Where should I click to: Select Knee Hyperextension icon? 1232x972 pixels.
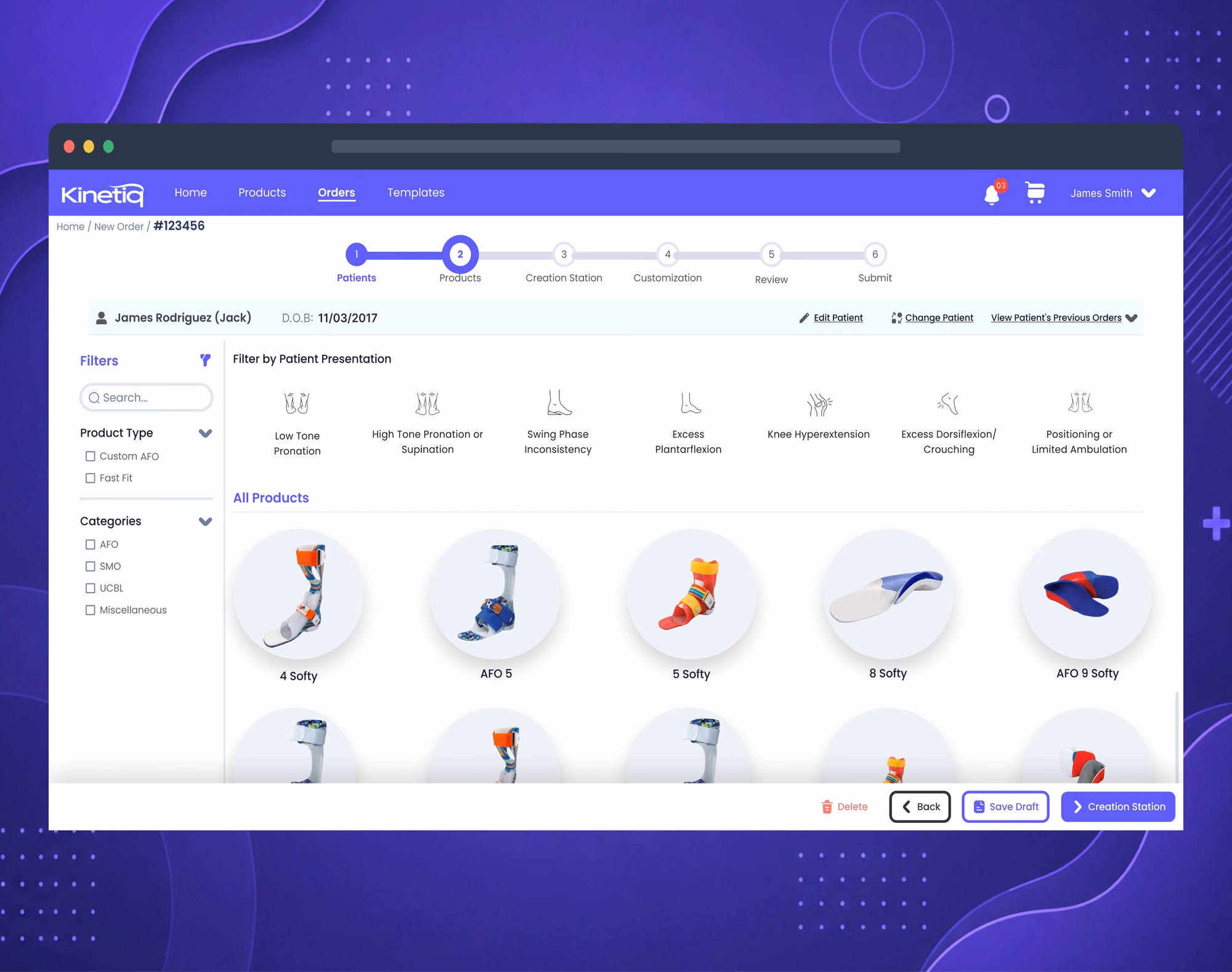[819, 405]
